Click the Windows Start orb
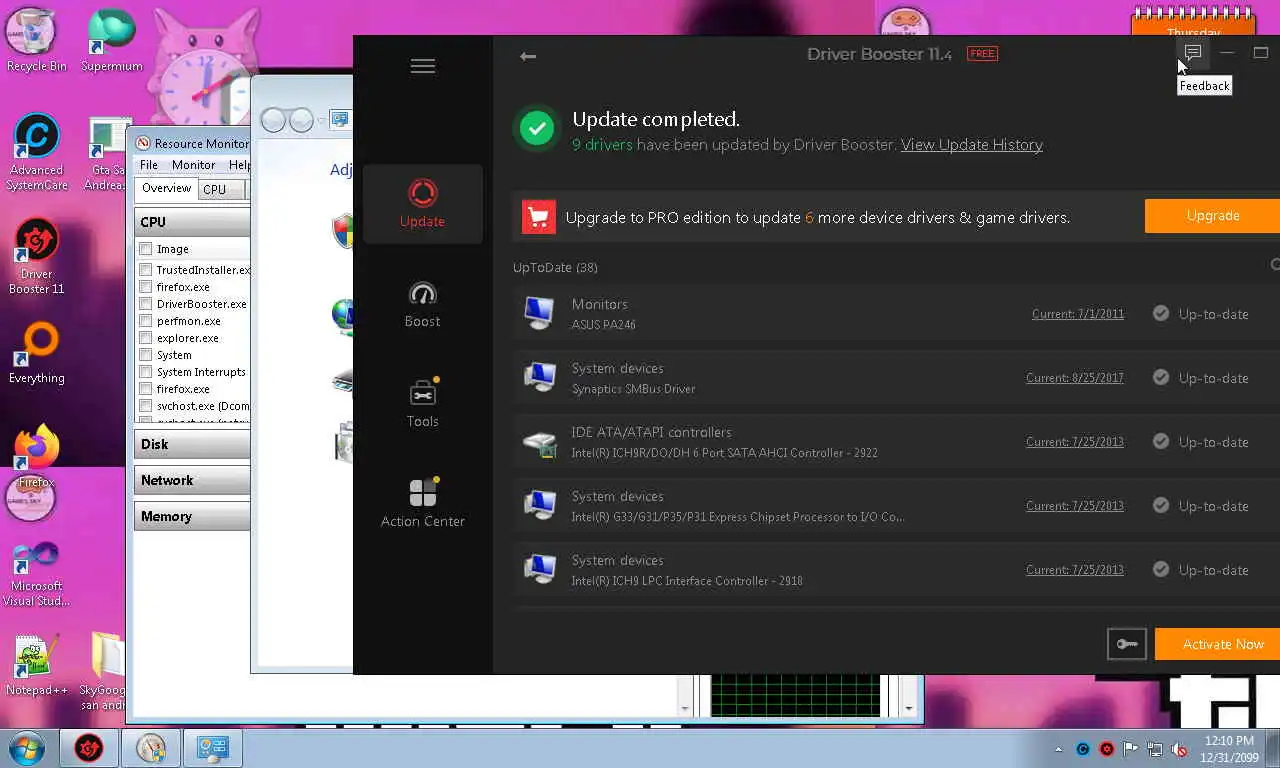Screen dimensions: 1280x768 pos(26,748)
